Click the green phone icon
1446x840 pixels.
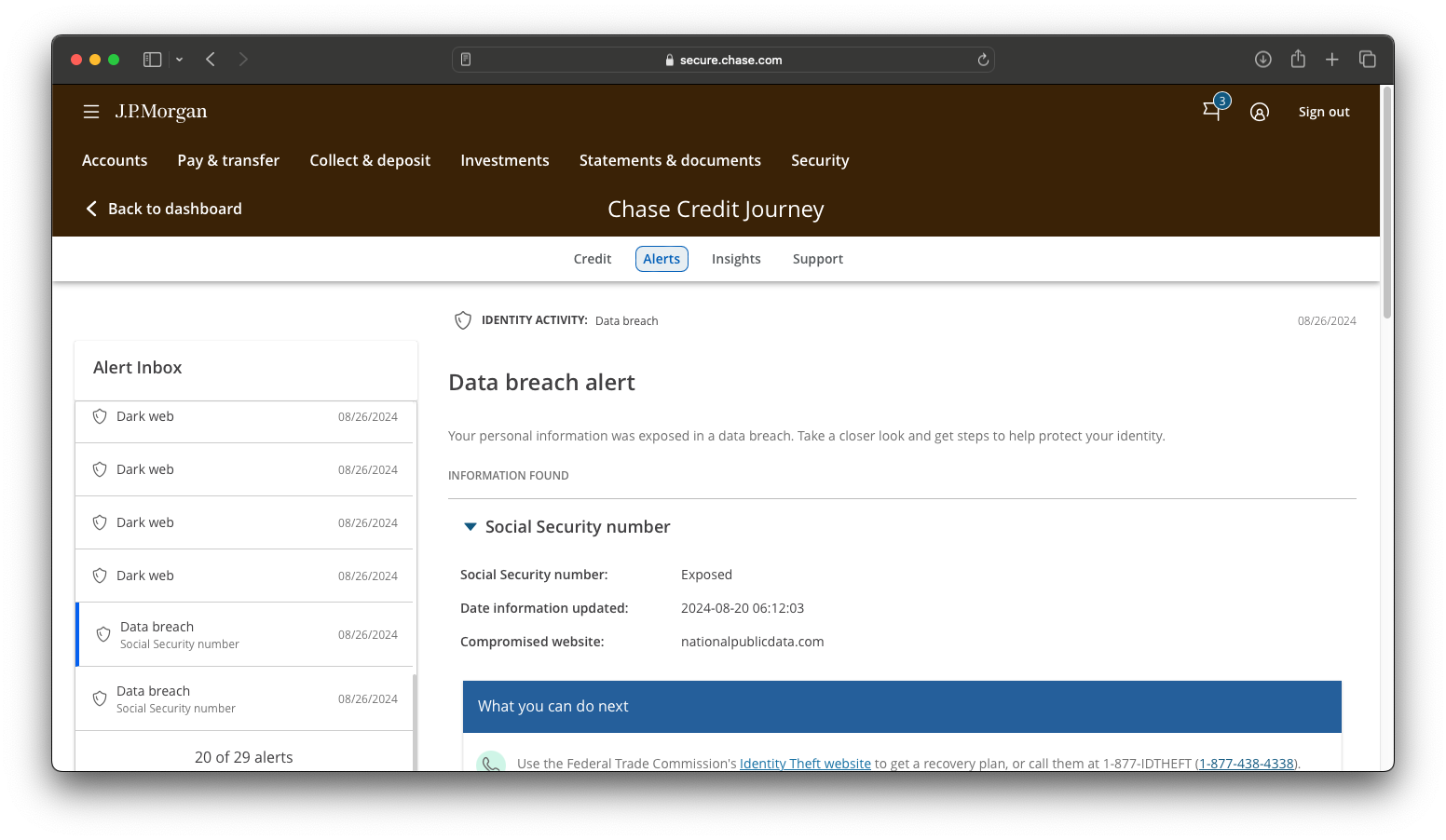[491, 762]
